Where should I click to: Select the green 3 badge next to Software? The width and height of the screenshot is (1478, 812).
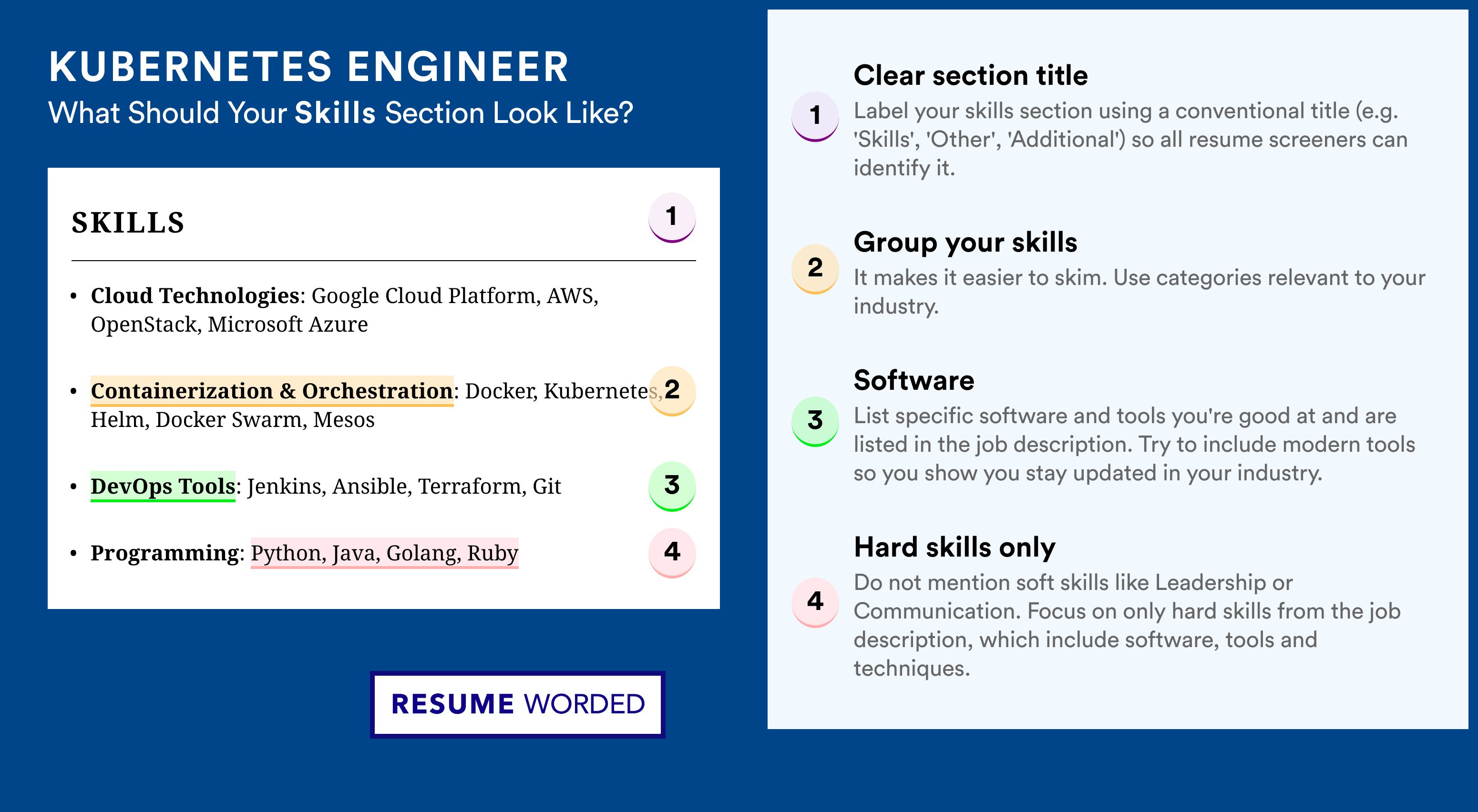[x=815, y=421]
